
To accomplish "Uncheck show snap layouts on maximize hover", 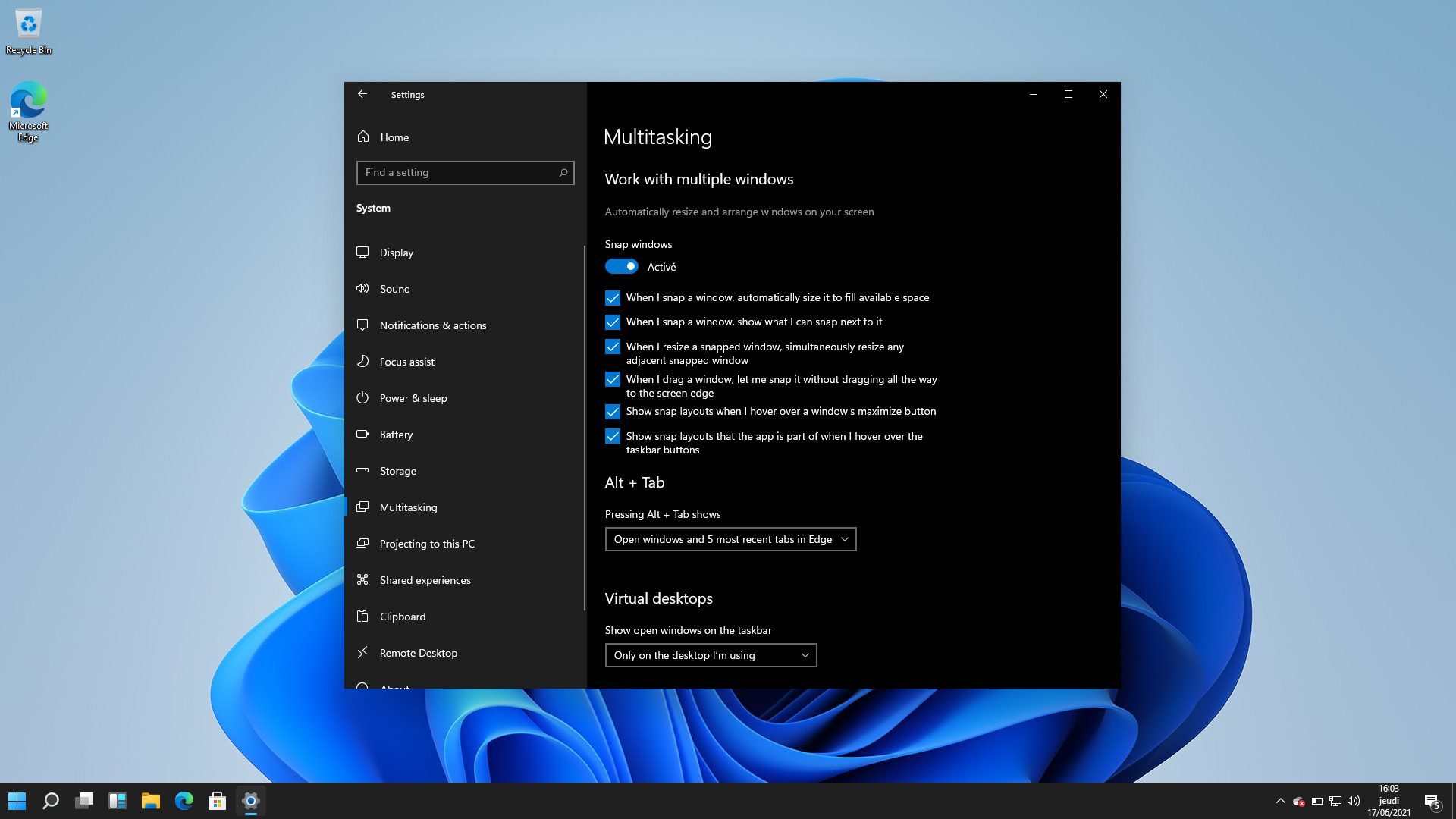I will tap(612, 412).
